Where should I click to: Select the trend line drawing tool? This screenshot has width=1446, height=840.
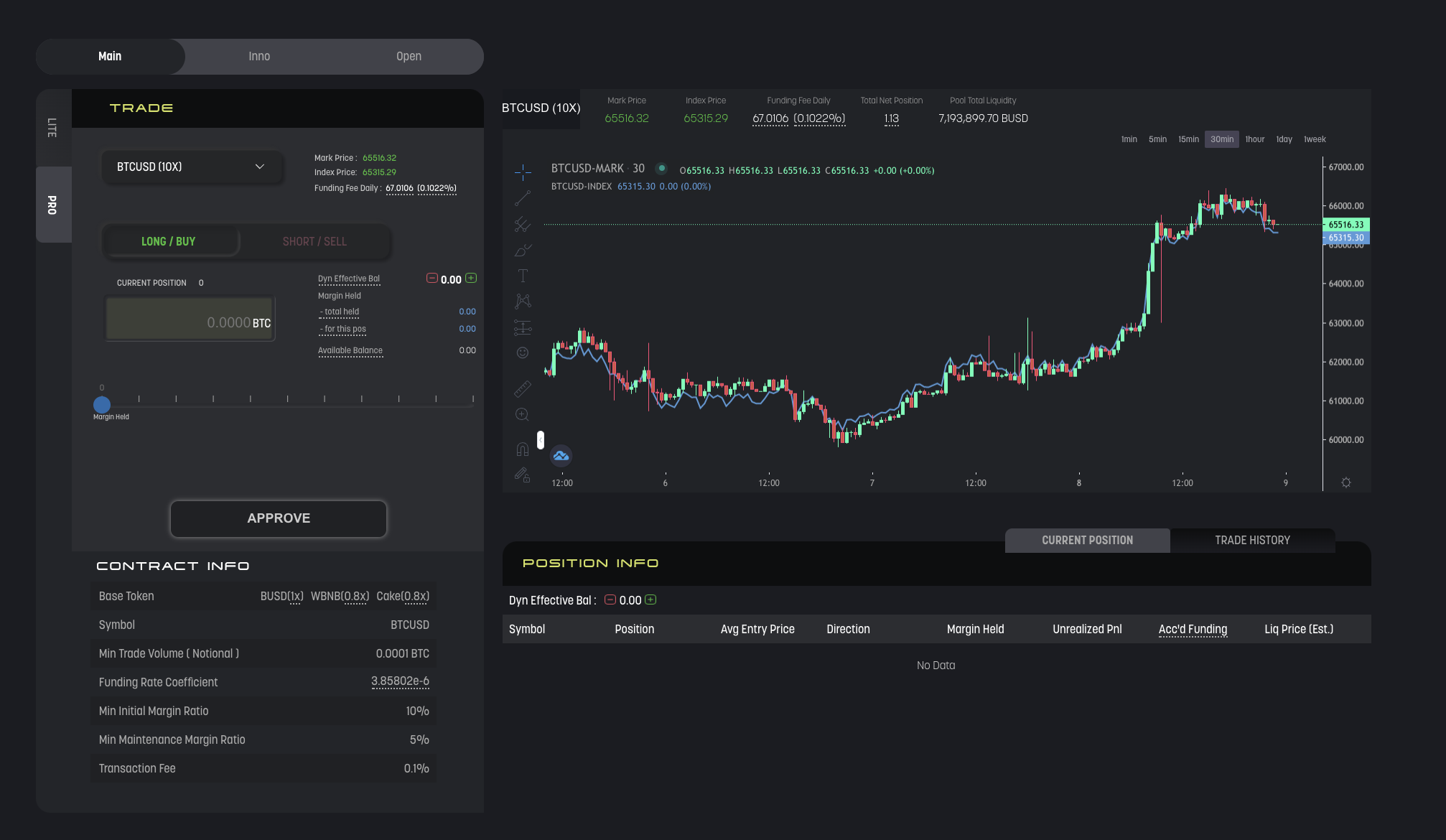[523, 198]
